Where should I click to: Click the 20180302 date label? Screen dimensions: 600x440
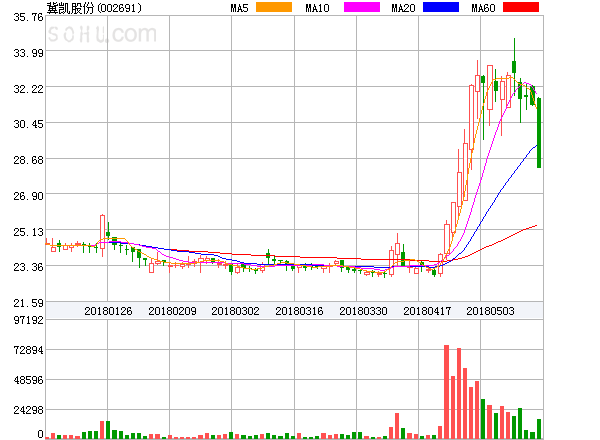235,311
